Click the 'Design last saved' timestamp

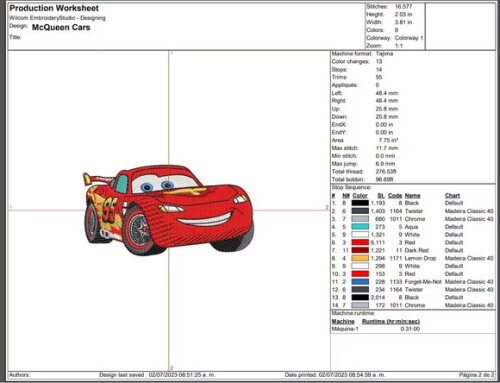coord(157,375)
